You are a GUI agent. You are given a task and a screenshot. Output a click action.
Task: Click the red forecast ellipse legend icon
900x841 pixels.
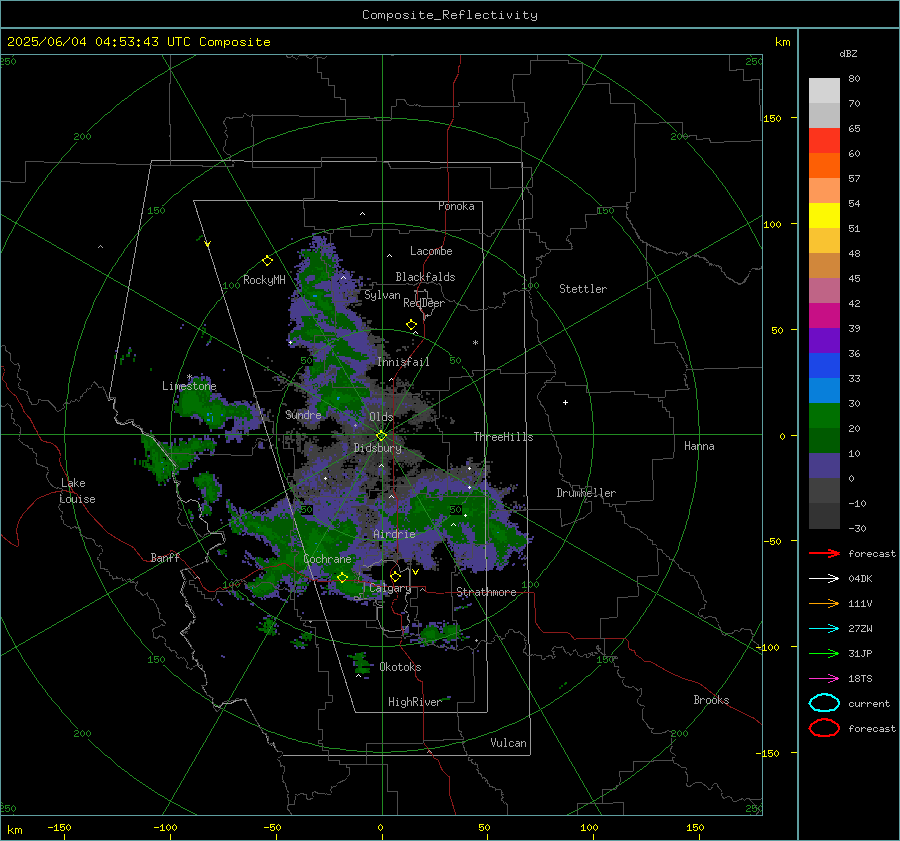click(x=824, y=728)
